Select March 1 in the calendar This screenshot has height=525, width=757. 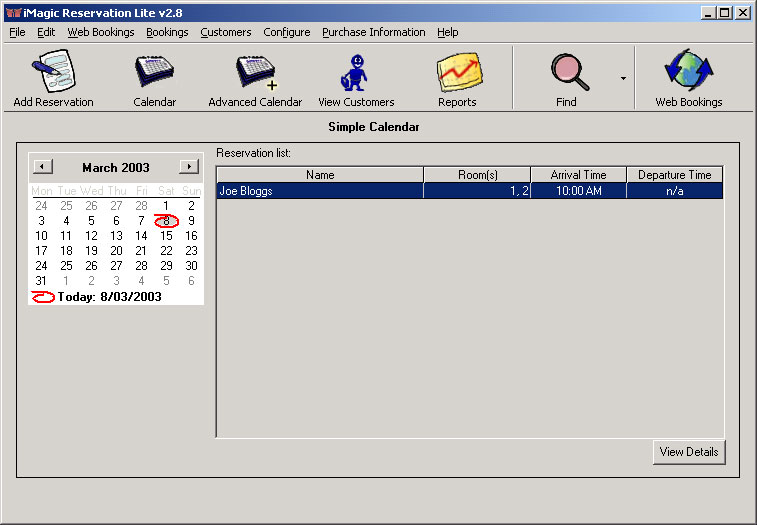166,206
